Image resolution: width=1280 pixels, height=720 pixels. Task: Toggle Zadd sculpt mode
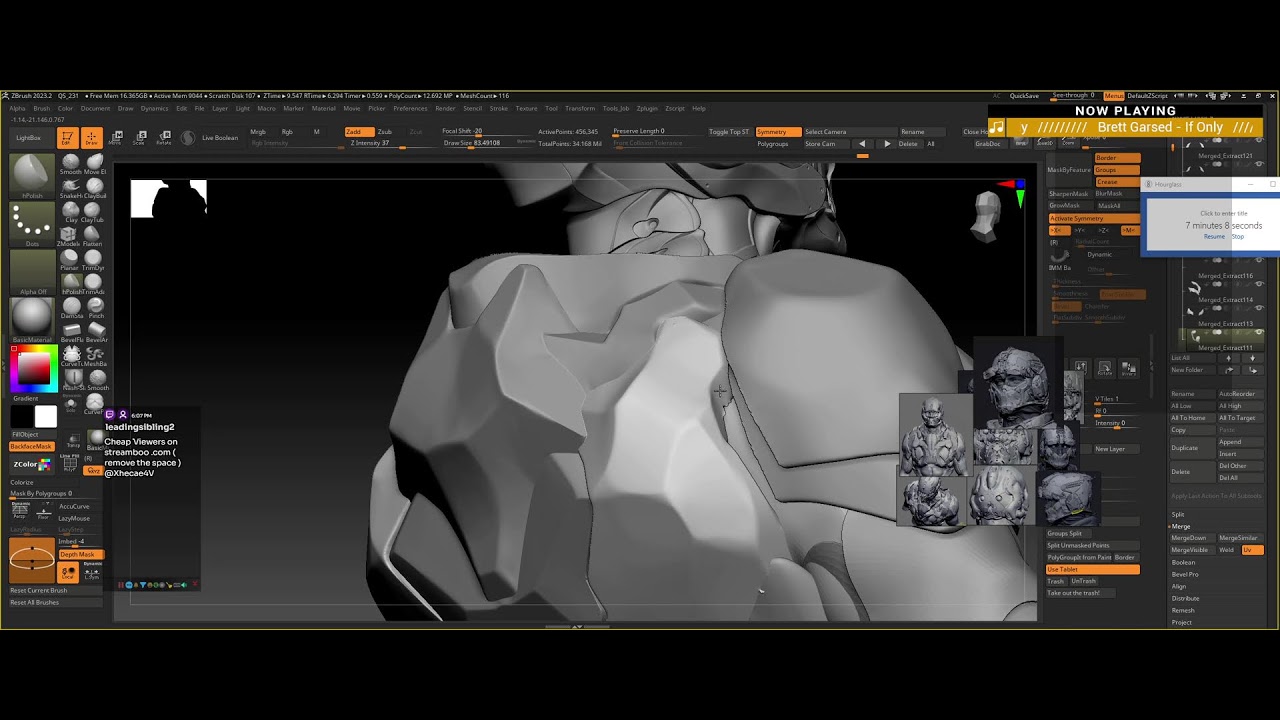(x=358, y=132)
